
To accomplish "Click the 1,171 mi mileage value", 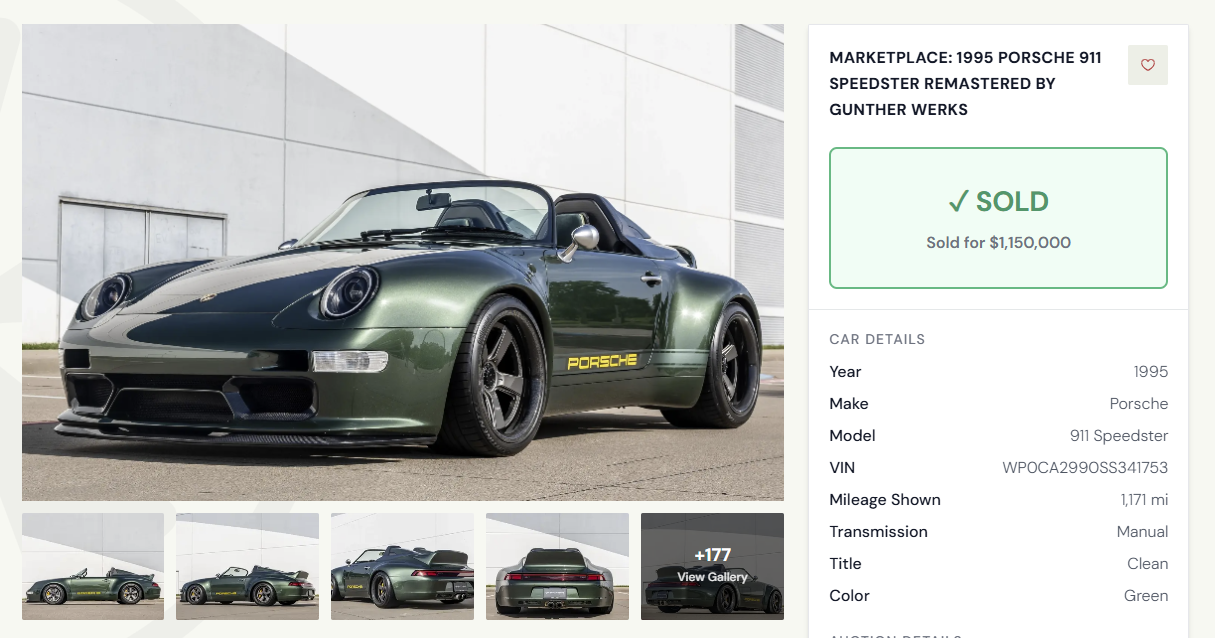I will tap(1144, 499).
